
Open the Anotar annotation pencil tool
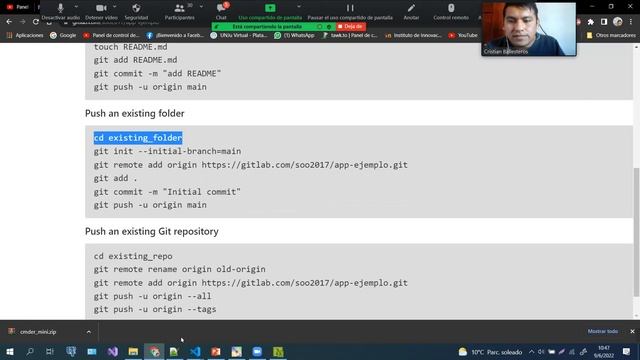point(411,11)
